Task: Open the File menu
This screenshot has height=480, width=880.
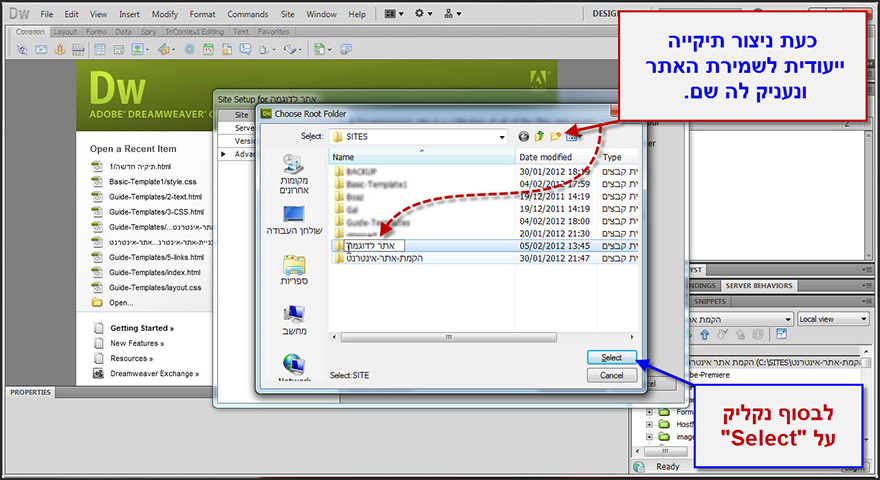Action: [47, 14]
